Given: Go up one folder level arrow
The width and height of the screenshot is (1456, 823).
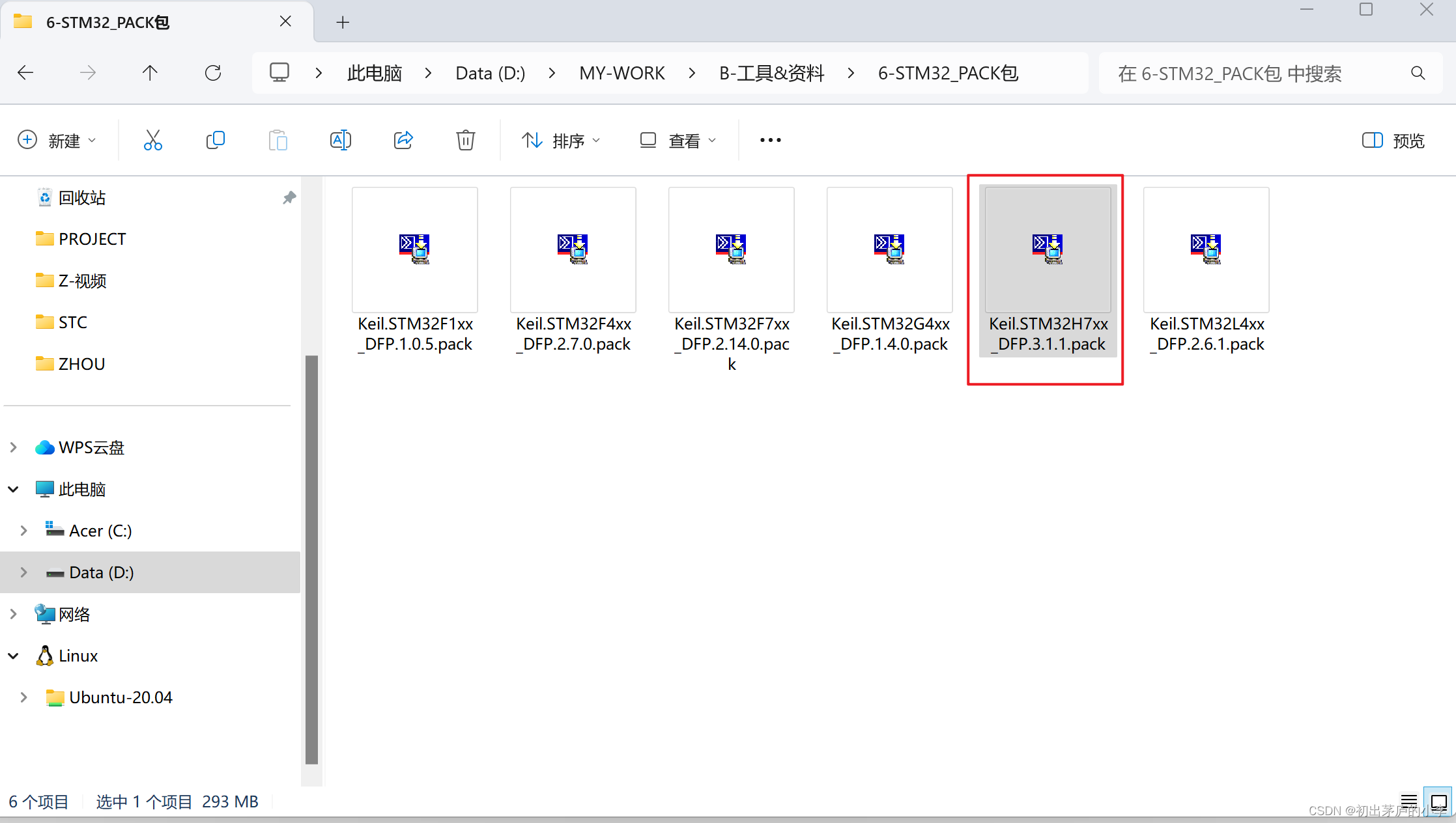Looking at the screenshot, I should click(150, 72).
